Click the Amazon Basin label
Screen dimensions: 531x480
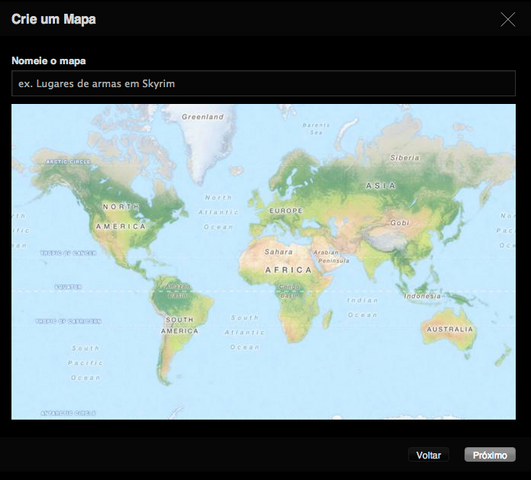pyautogui.click(x=178, y=291)
